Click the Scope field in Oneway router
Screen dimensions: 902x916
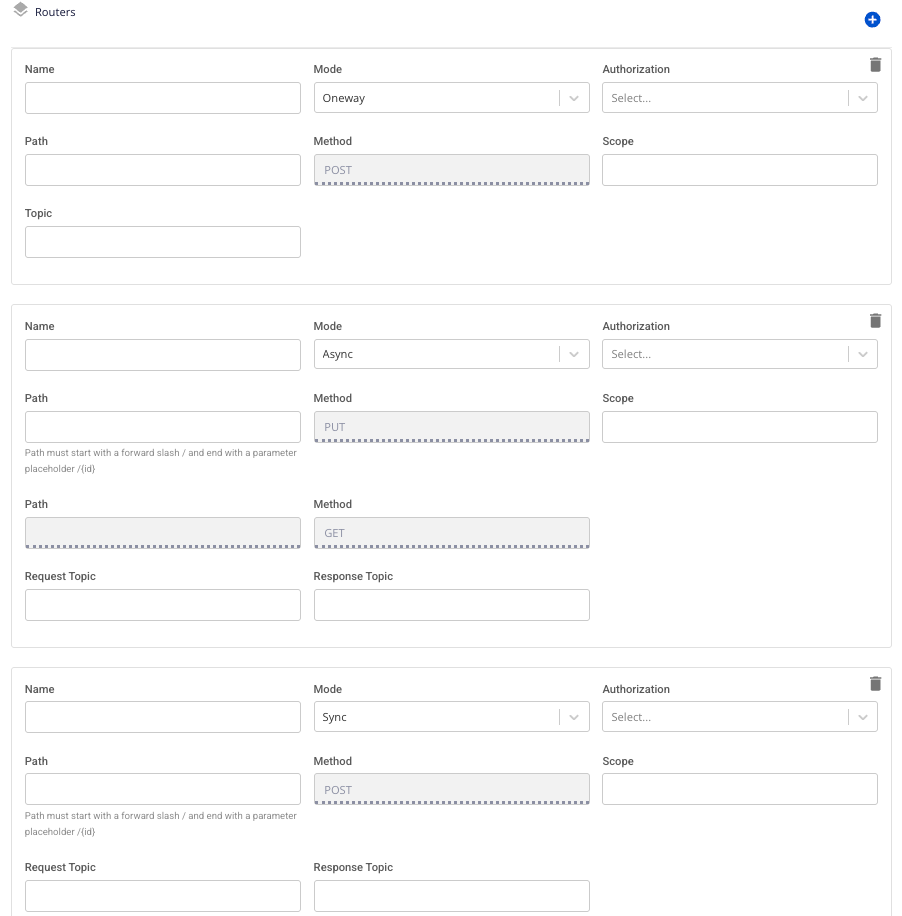point(739,170)
